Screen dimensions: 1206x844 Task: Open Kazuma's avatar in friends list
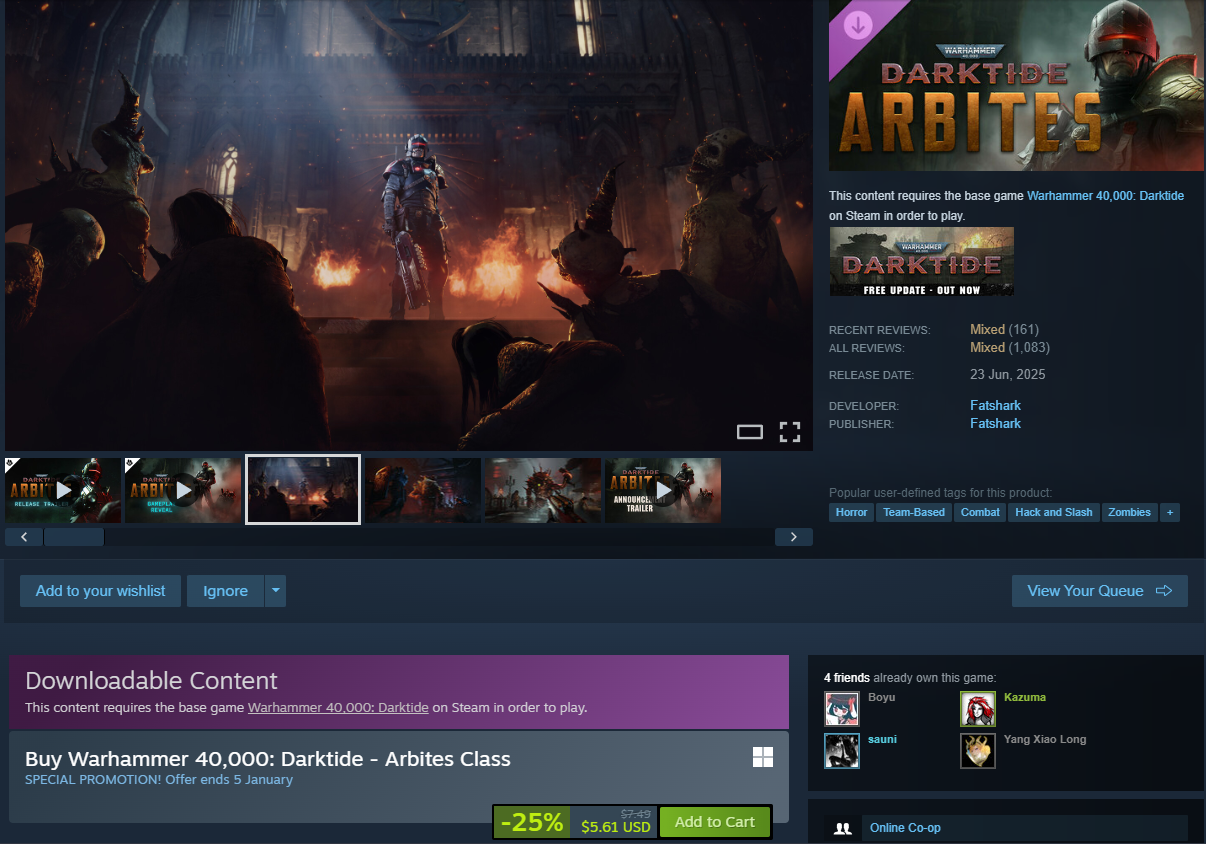click(978, 708)
